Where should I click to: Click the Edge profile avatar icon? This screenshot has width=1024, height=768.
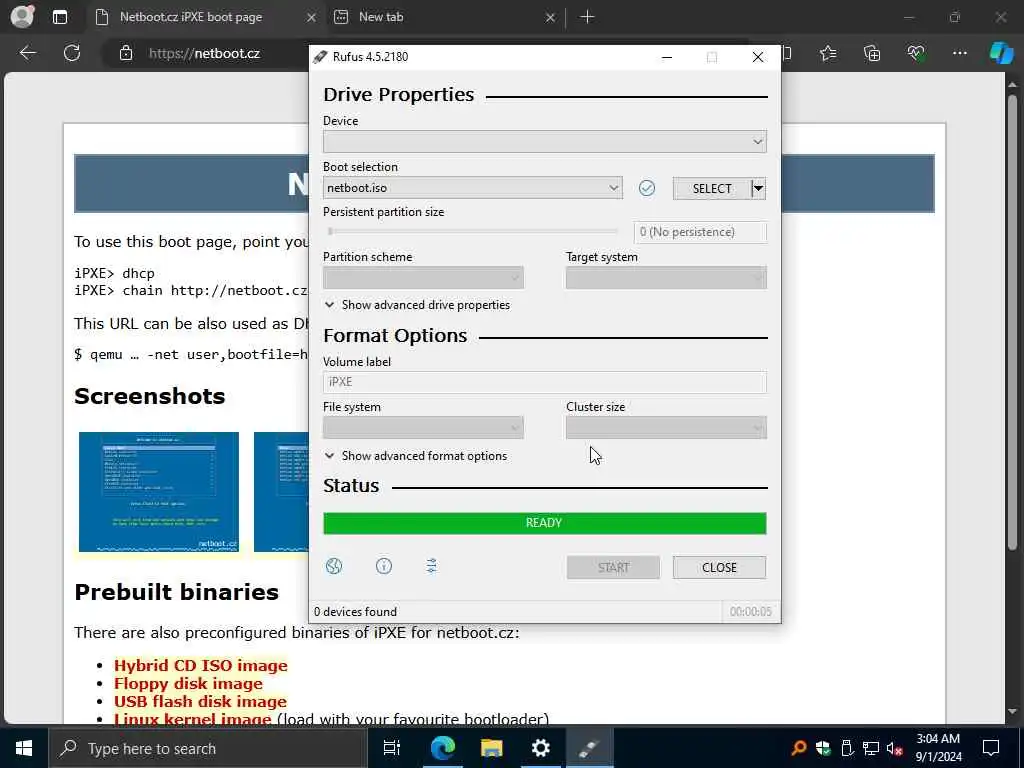pyautogui.click(x=22, y=17)
